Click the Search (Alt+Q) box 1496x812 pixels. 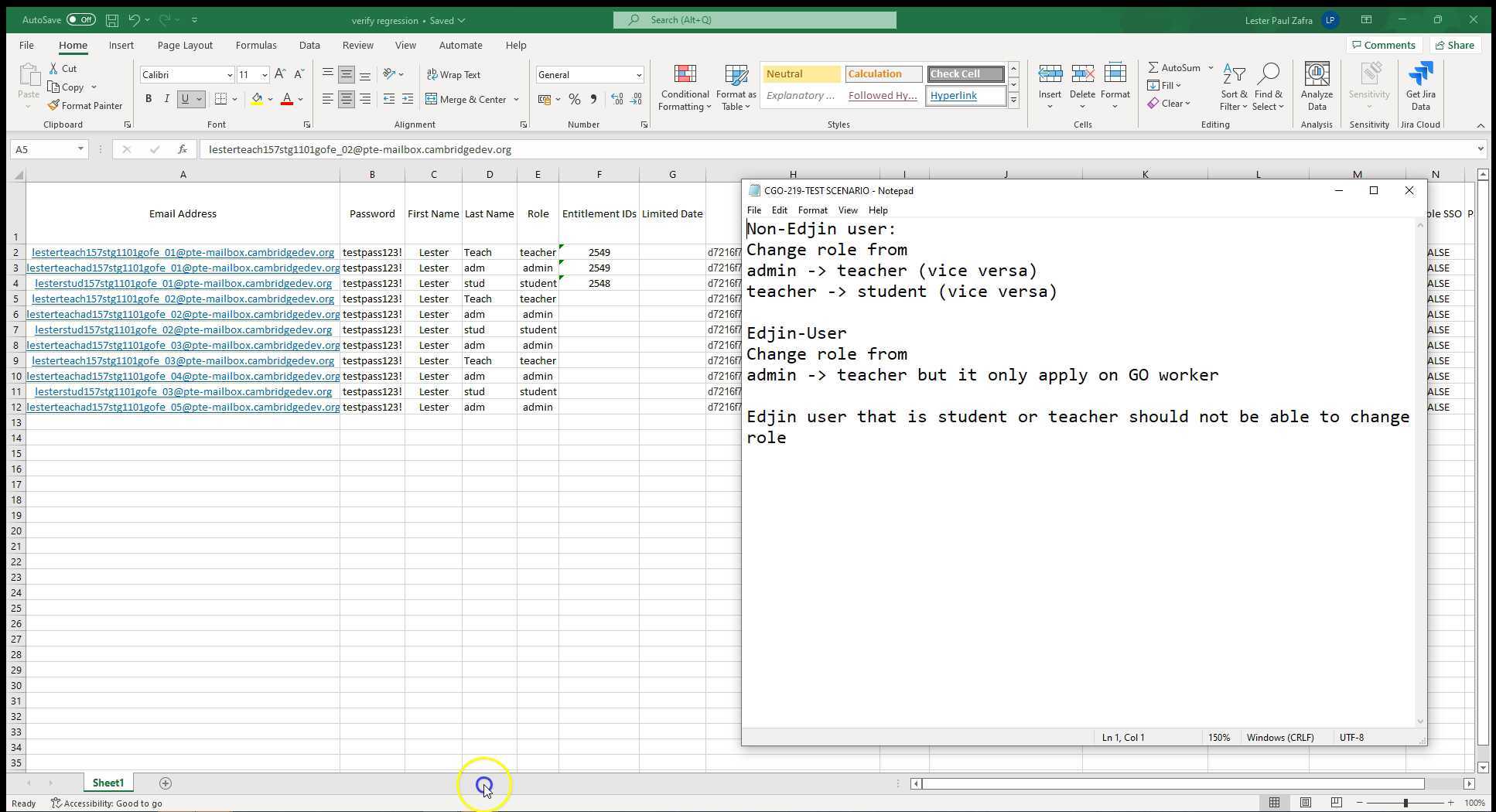click(755, 20)
